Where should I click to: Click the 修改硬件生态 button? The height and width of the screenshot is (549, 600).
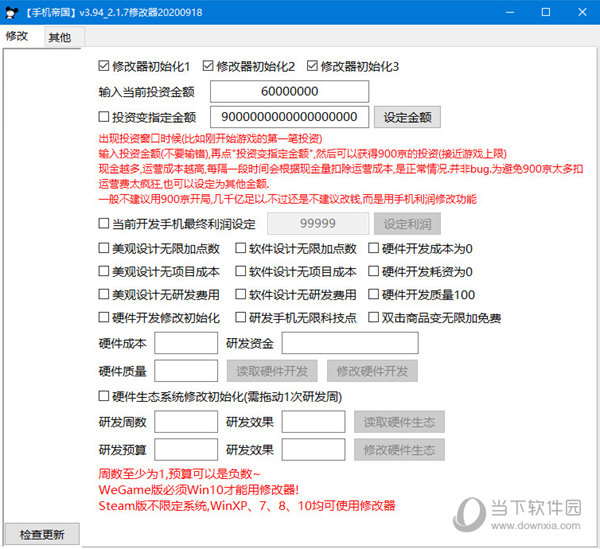click(x=399, y=450)
